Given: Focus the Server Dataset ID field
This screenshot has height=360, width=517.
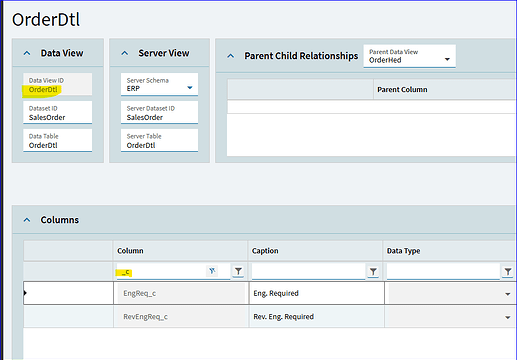Looking at the screenshot, I should pyautogui.click(x=159, y=113).
